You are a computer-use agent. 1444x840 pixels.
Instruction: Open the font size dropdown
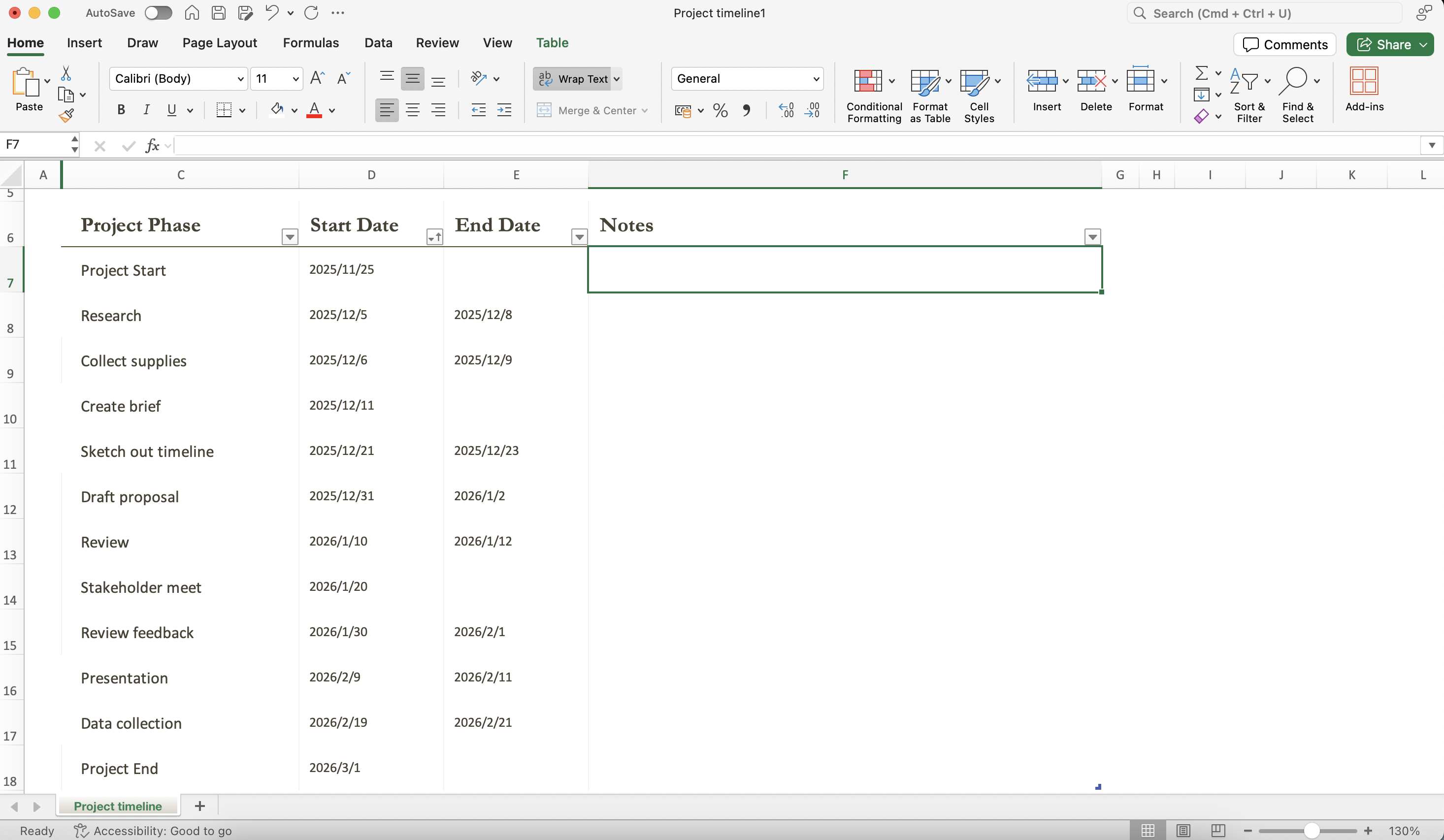pyautogui.click(x=295, y=79)
